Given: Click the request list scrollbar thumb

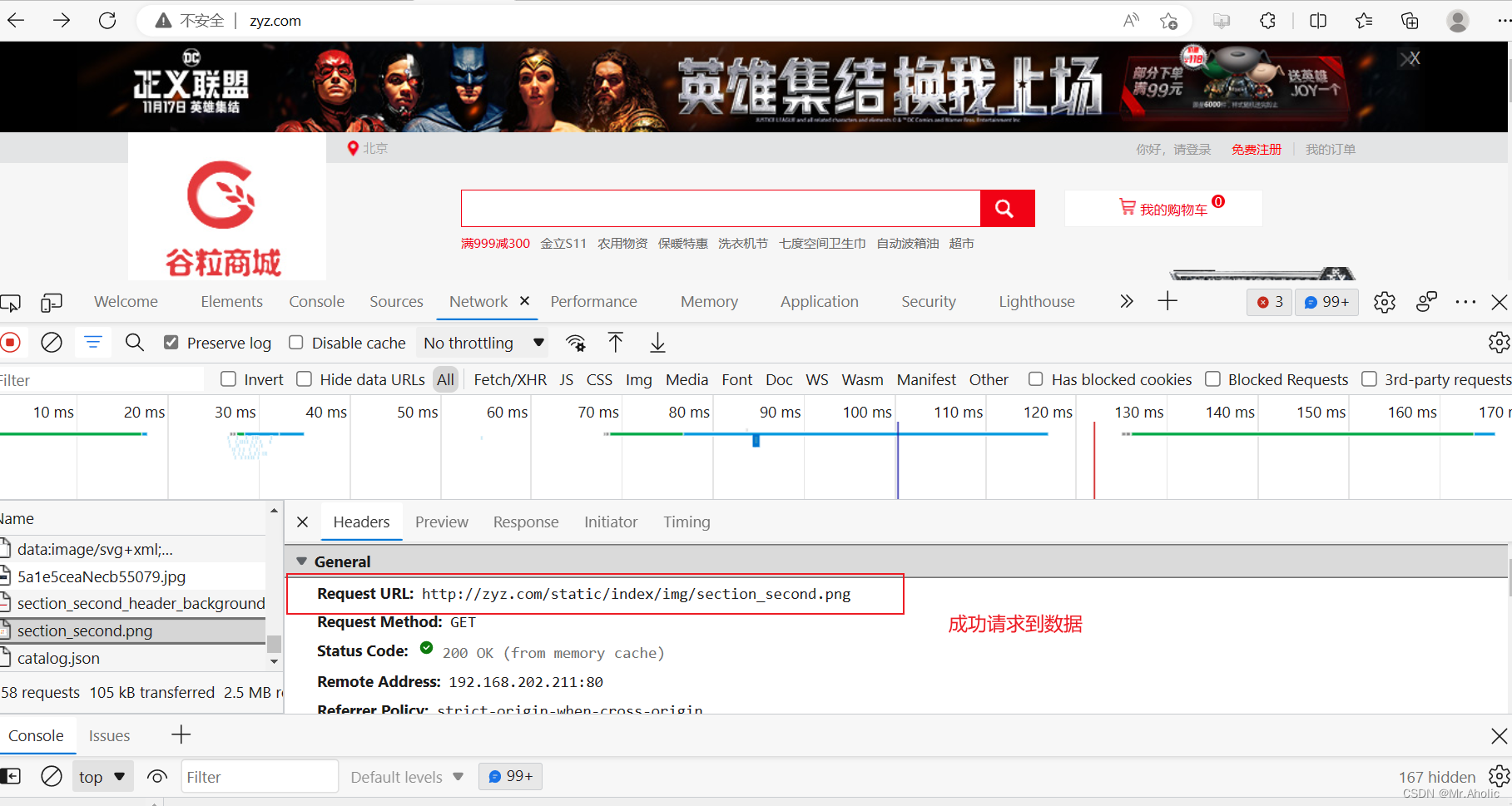Looking at the screenshot, I should coord(274,645).
